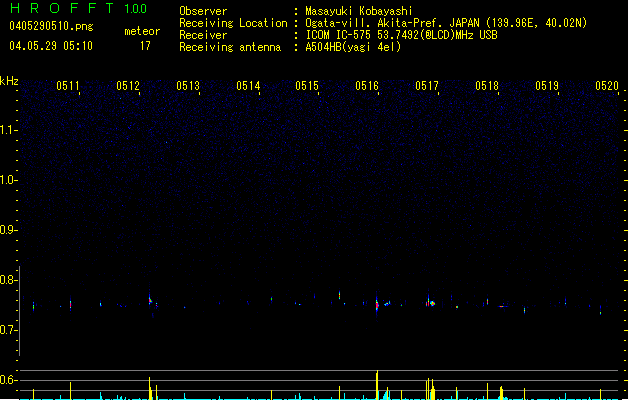Click the 0516 time marker

tap(367, 86)
